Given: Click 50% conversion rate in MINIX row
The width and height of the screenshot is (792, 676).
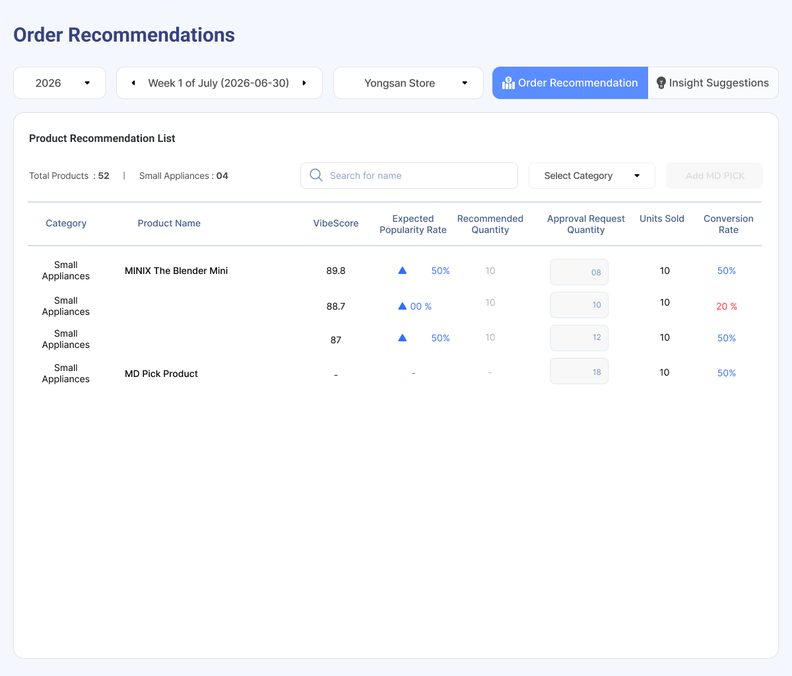Looking at the screenshot, I should (726, 270).
